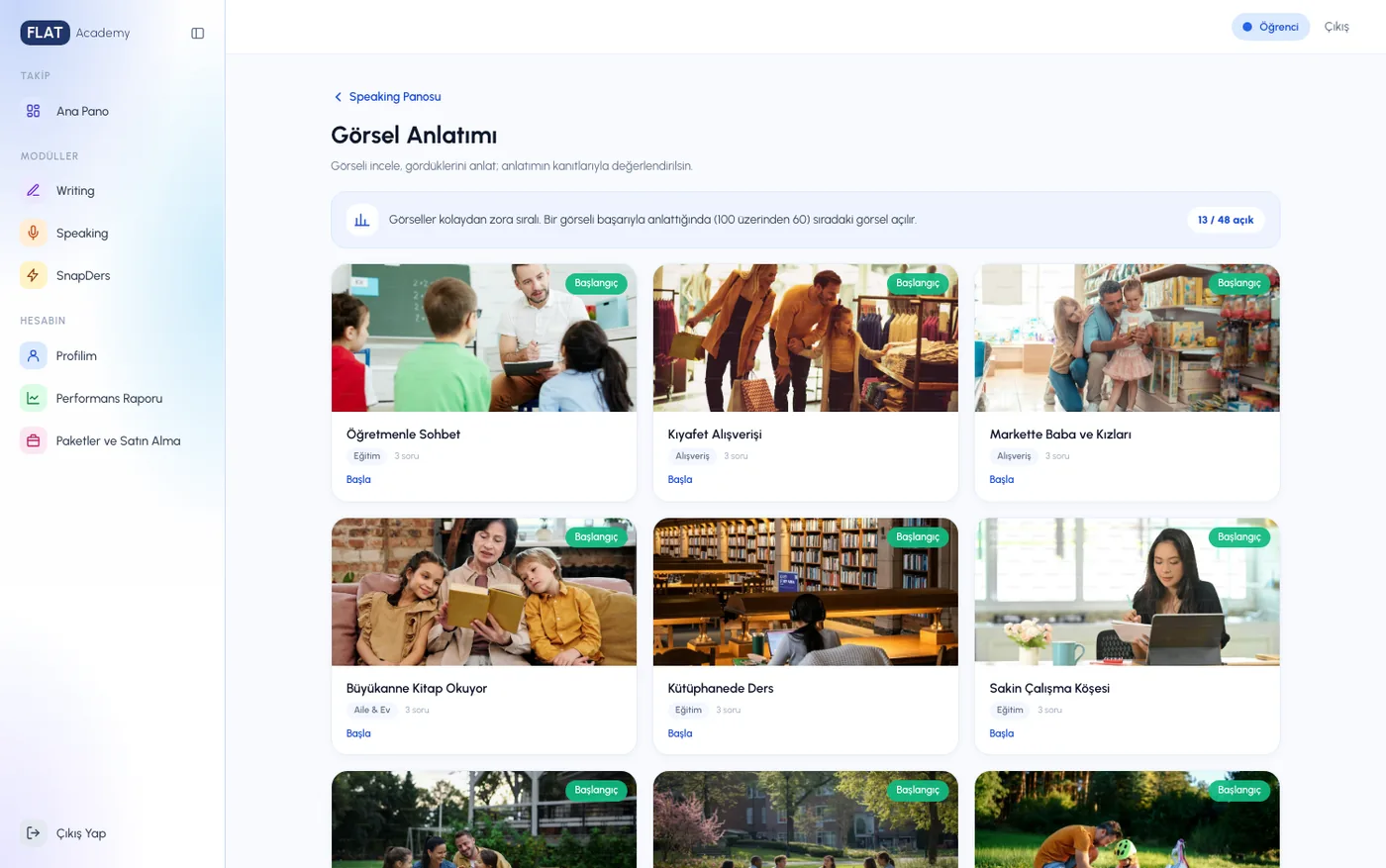Click Başla under Öğretmenle Sohbet
This screenshot has width=1386, height=868.
tap(358, 479)
